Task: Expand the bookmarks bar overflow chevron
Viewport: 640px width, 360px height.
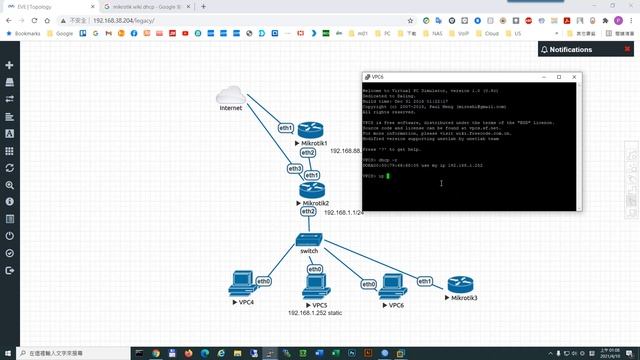Action: point(556,33)
